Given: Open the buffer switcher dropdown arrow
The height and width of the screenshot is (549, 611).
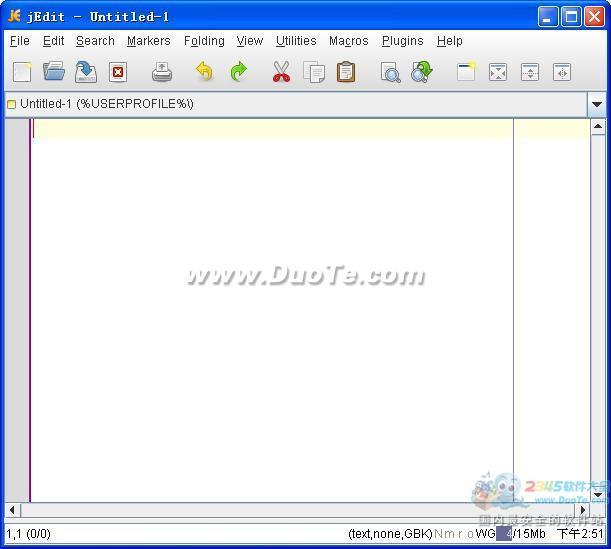Looking at the screenshot, I should tap(597, 104).
